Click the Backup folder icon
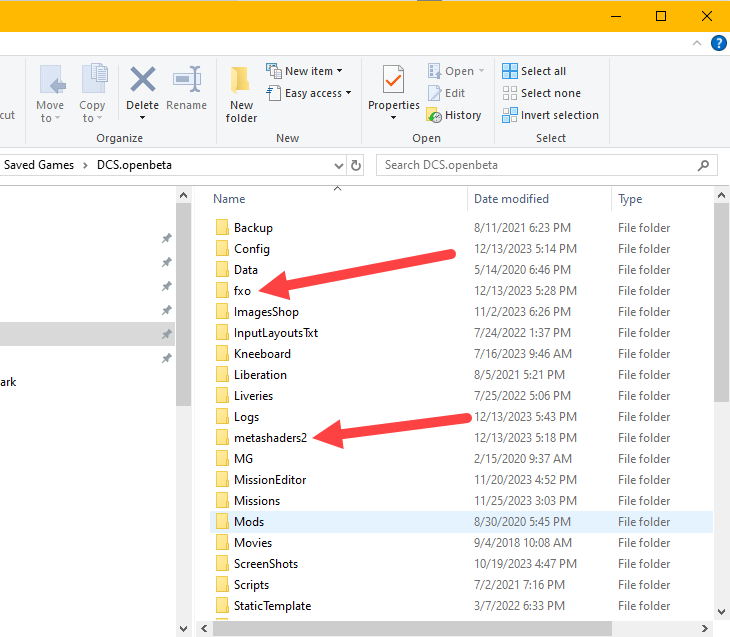The height and width of the screenshot is (637, 730). point(223,227)
